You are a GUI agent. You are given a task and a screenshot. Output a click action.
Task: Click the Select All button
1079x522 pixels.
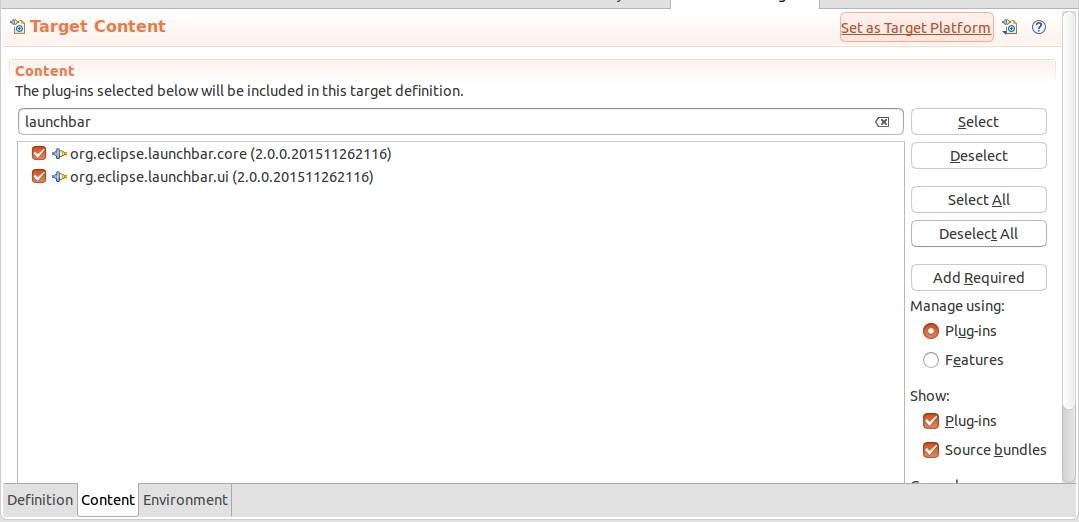coord(979,200)
